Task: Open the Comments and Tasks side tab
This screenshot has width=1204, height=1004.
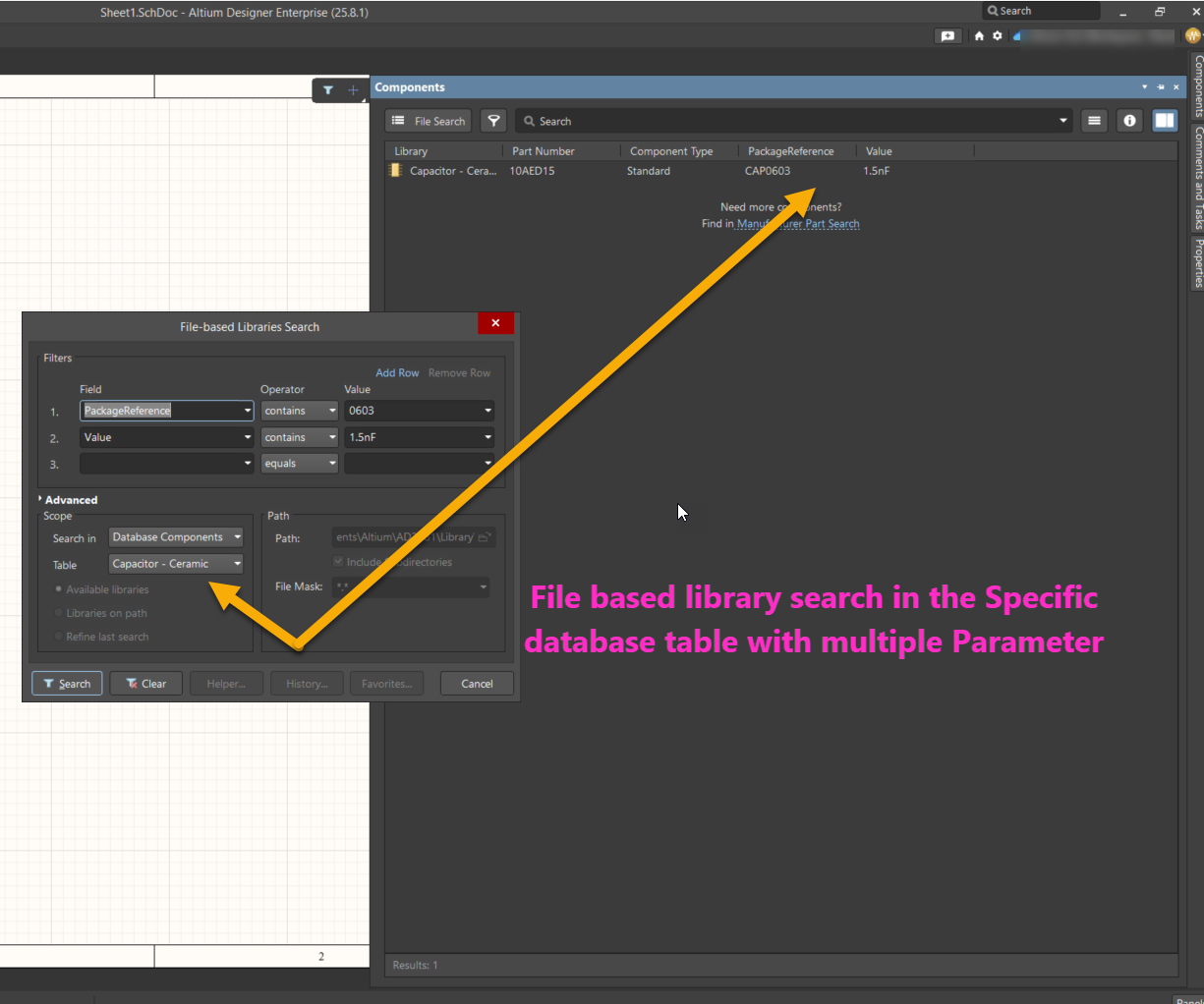Action: (x=1198, y=177)
